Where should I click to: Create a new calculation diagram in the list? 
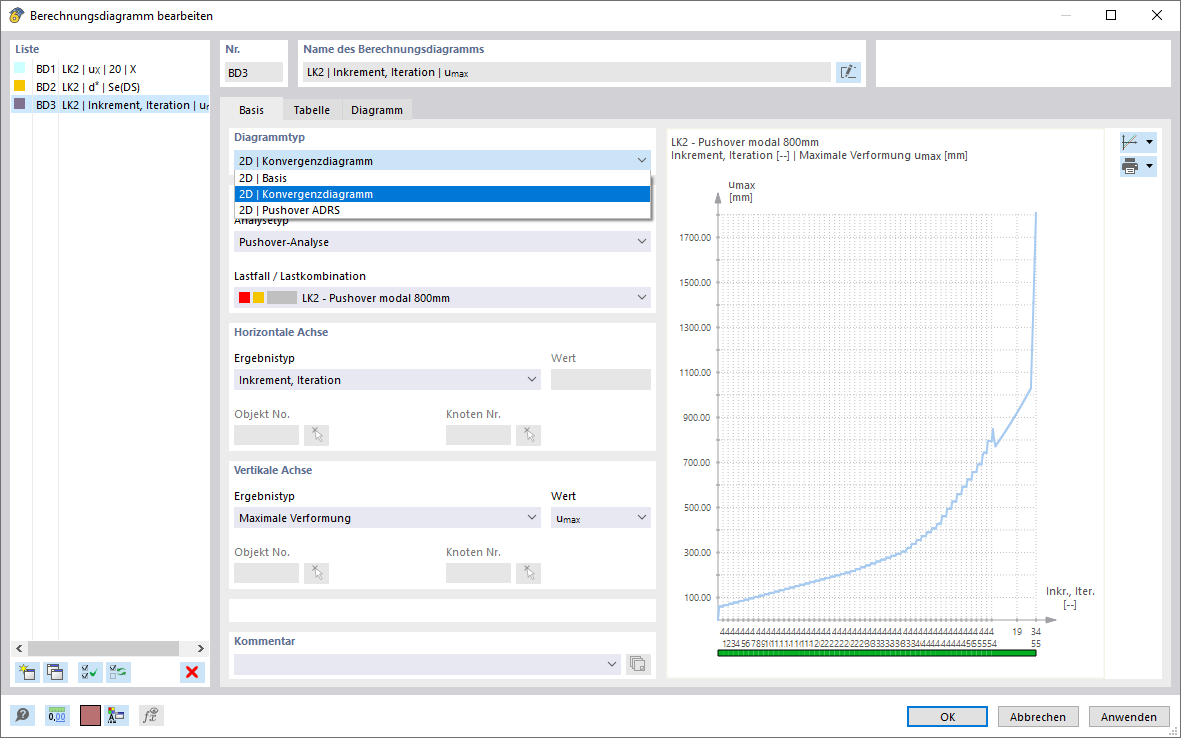tap(27, 672)
